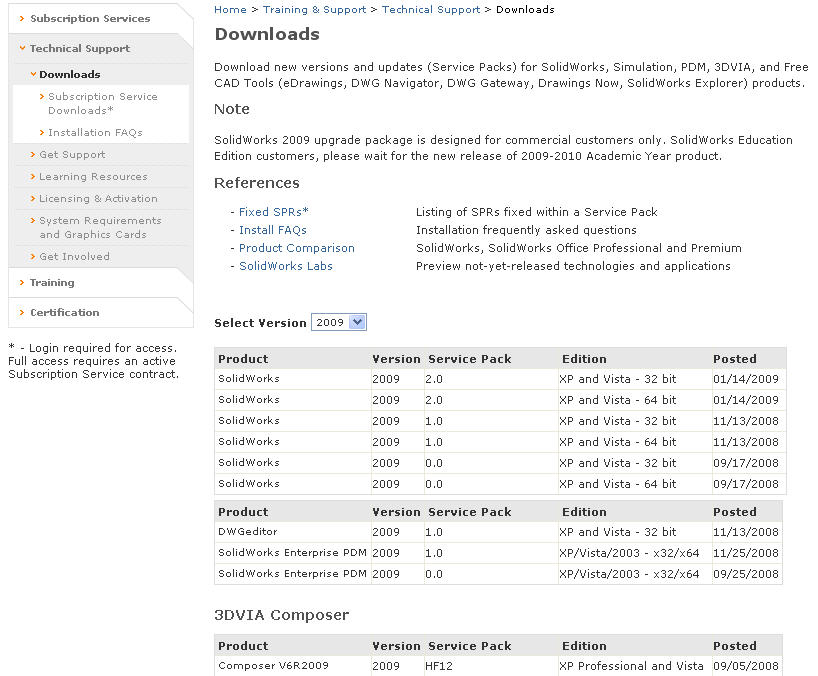The width and height of the screenshot is (818, 676).
Task: Collapse the Downloads sidebar item
Action: (69, 74)
